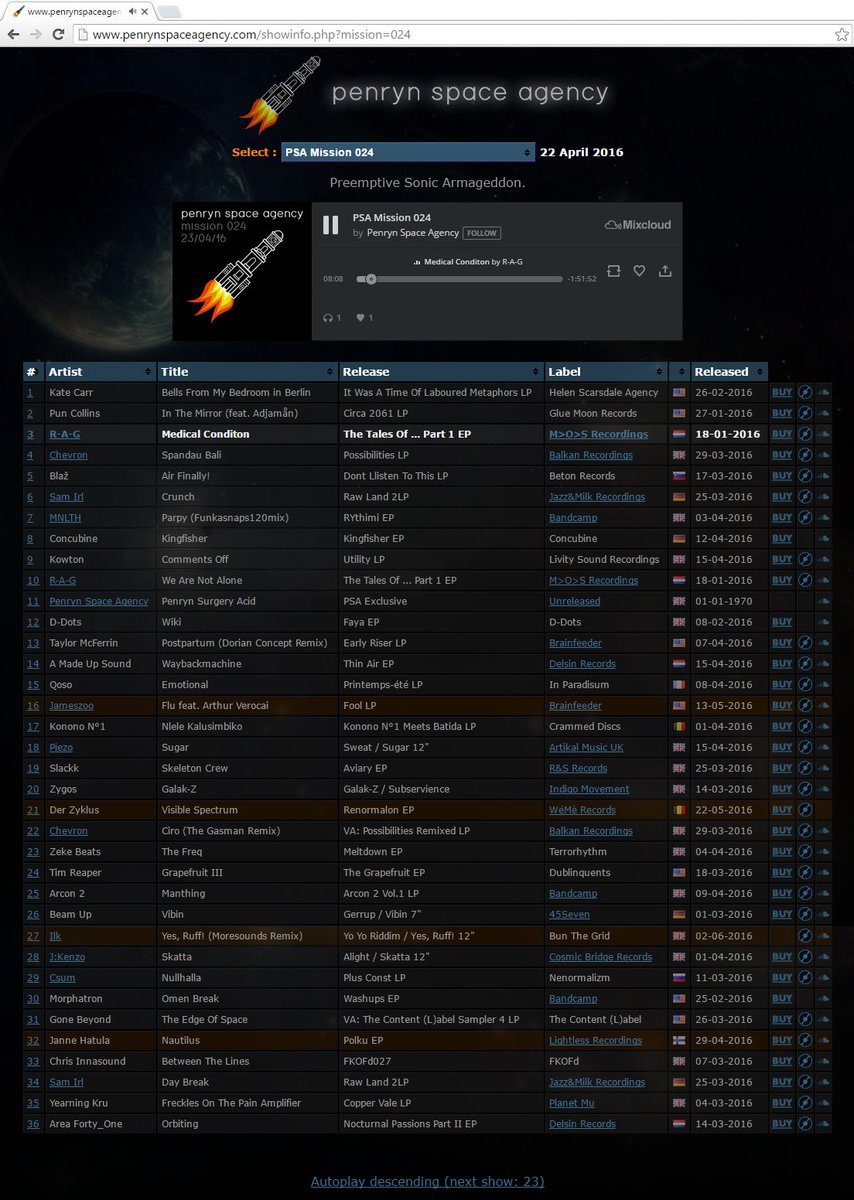Click the mission 024 cover art thumbnail

[241, 271]
